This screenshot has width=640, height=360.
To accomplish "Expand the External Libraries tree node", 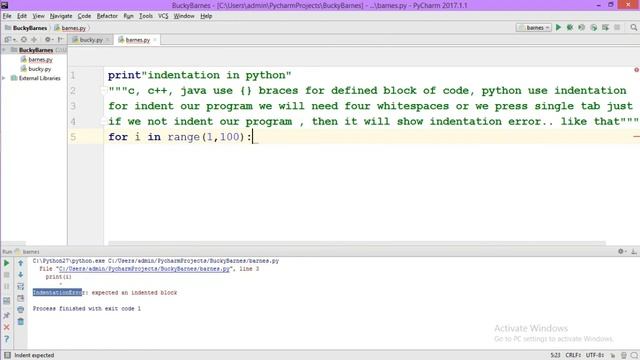I will (x=4, y=78).
